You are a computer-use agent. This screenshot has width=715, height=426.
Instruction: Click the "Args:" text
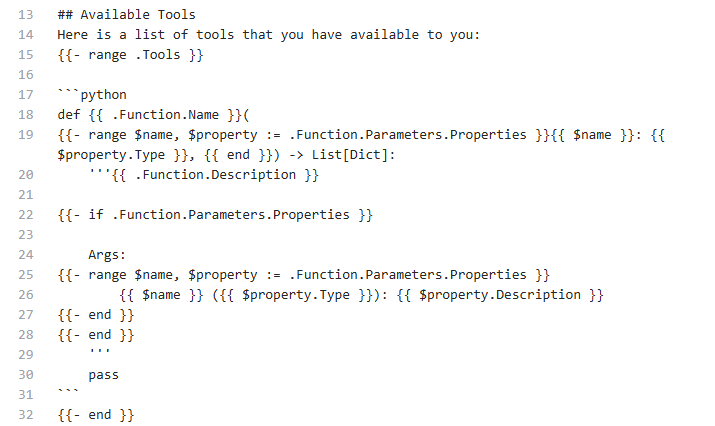click(x=107, y=255)
